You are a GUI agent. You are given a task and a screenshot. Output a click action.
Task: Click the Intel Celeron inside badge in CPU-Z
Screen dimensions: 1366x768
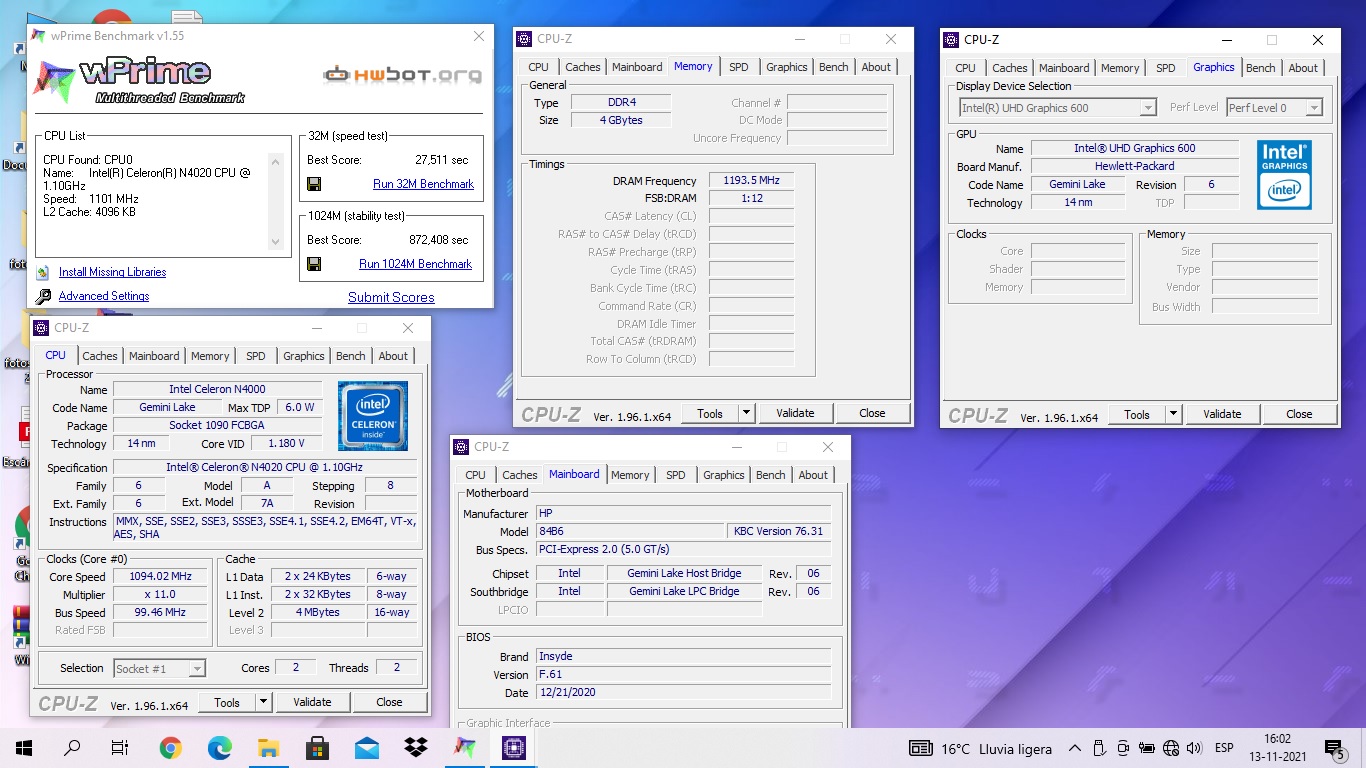372,416
